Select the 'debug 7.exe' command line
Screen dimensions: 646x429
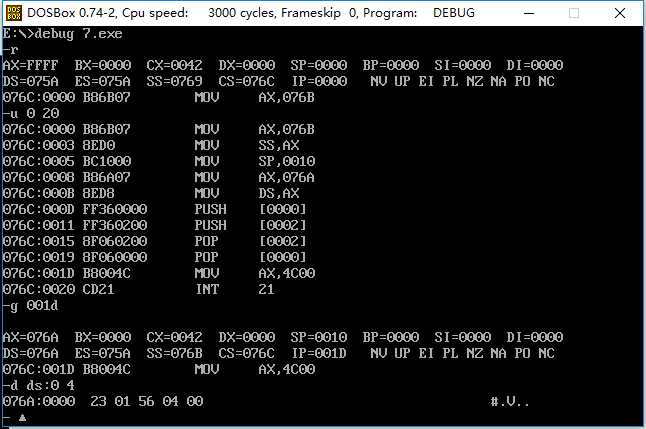pos(62,33)
